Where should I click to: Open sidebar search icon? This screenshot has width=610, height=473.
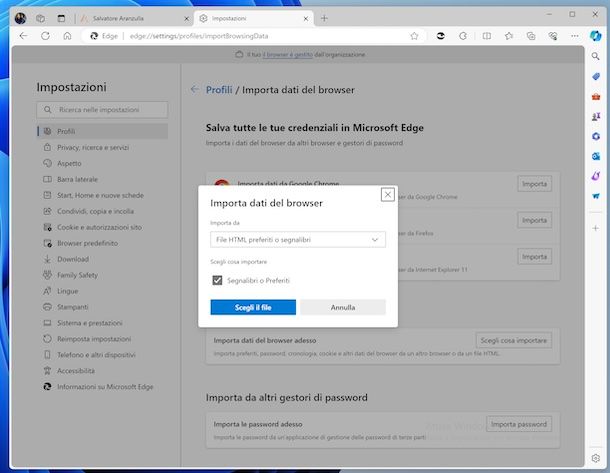click(595, 56)
